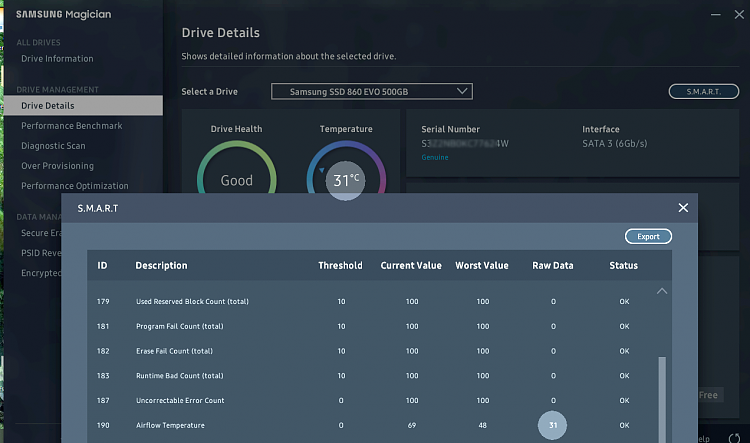Select Used Reserved Block Count (total) row
Image resolution: width=750 pixels, height=443 pixels.
click(x=372, y=301)
